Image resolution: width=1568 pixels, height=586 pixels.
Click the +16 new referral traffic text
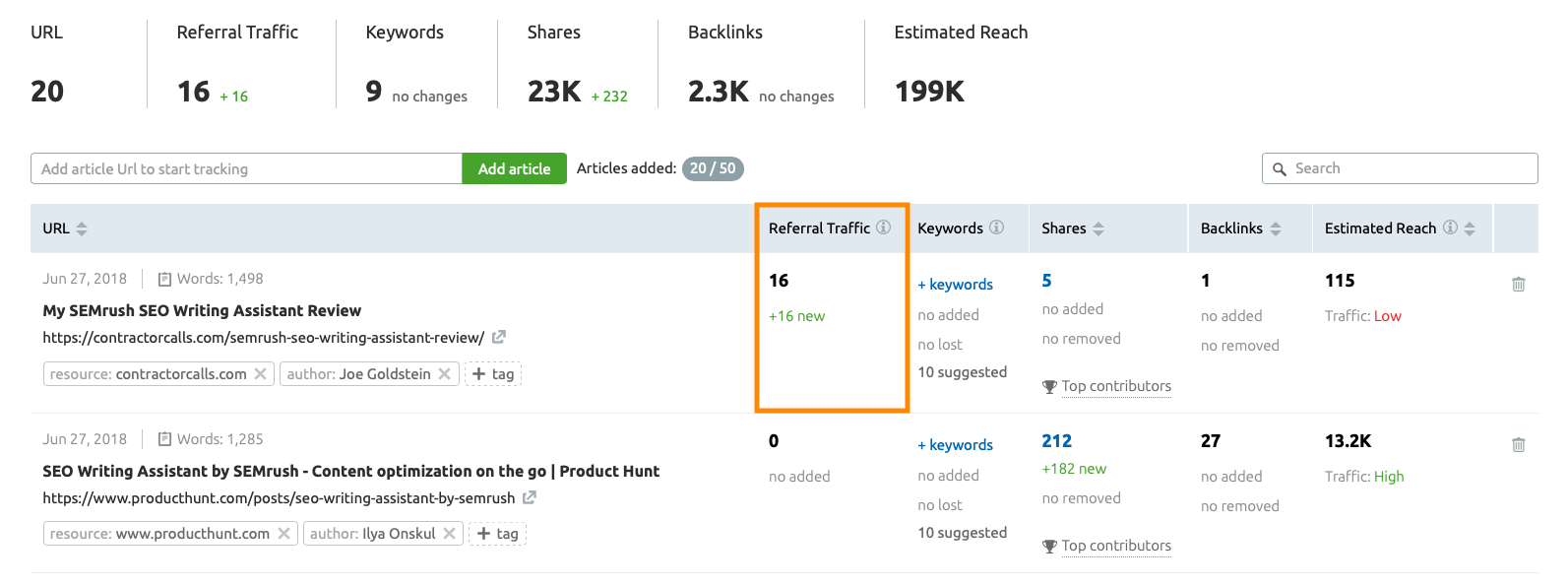pos(796,316)
